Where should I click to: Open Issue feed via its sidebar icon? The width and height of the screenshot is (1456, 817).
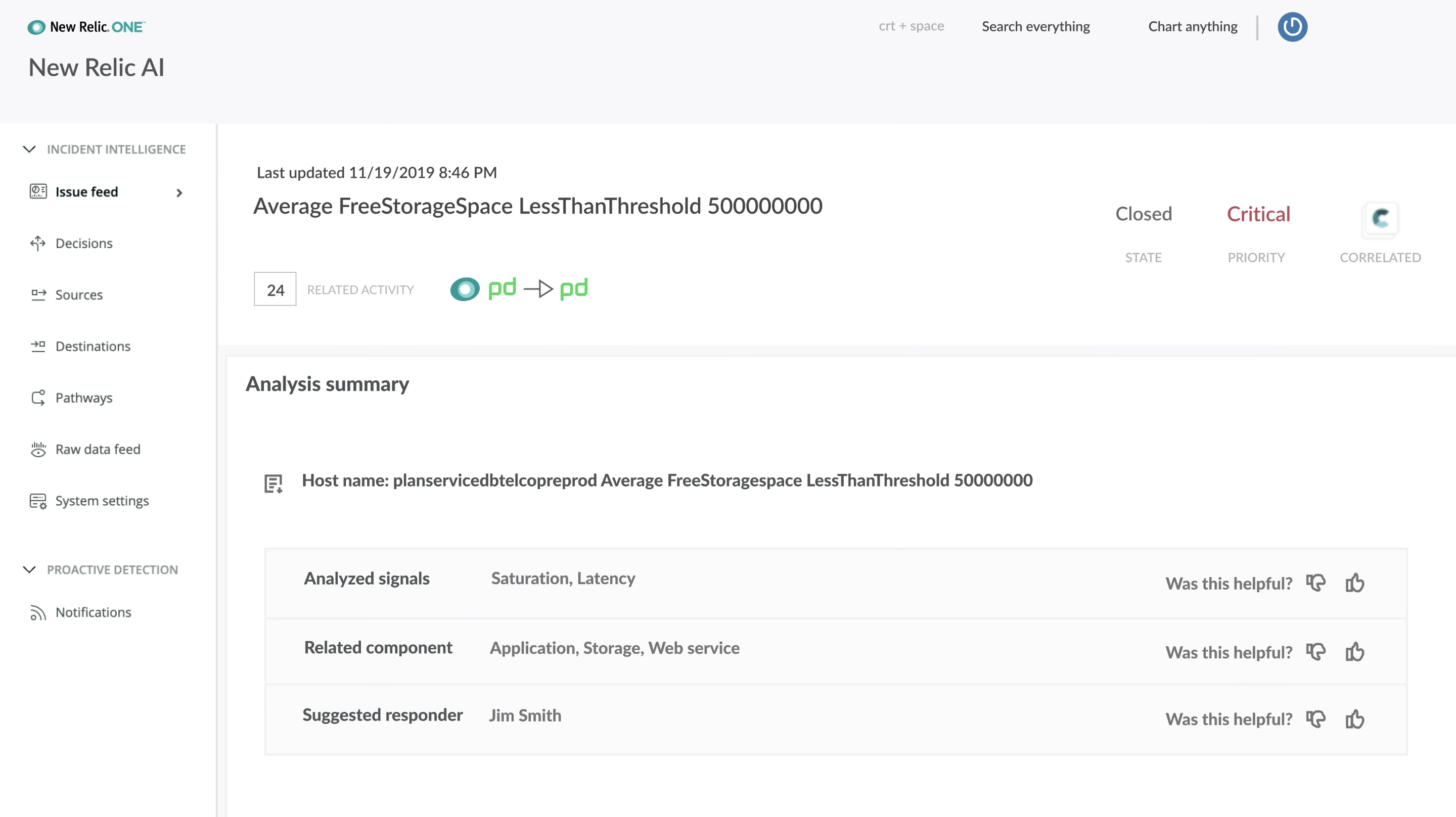38,191
